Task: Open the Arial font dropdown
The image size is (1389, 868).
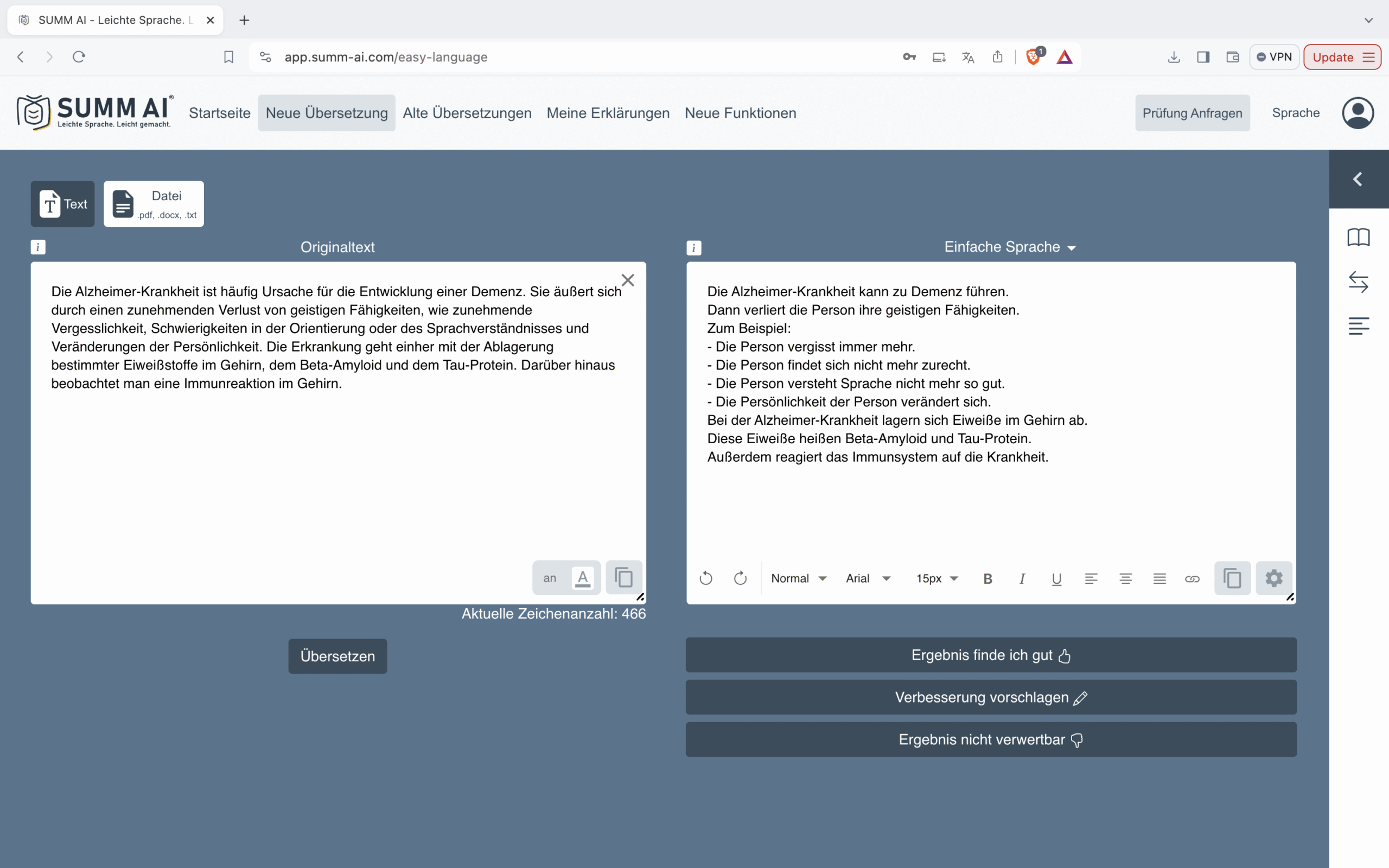Action: click(x=867, y=579)
